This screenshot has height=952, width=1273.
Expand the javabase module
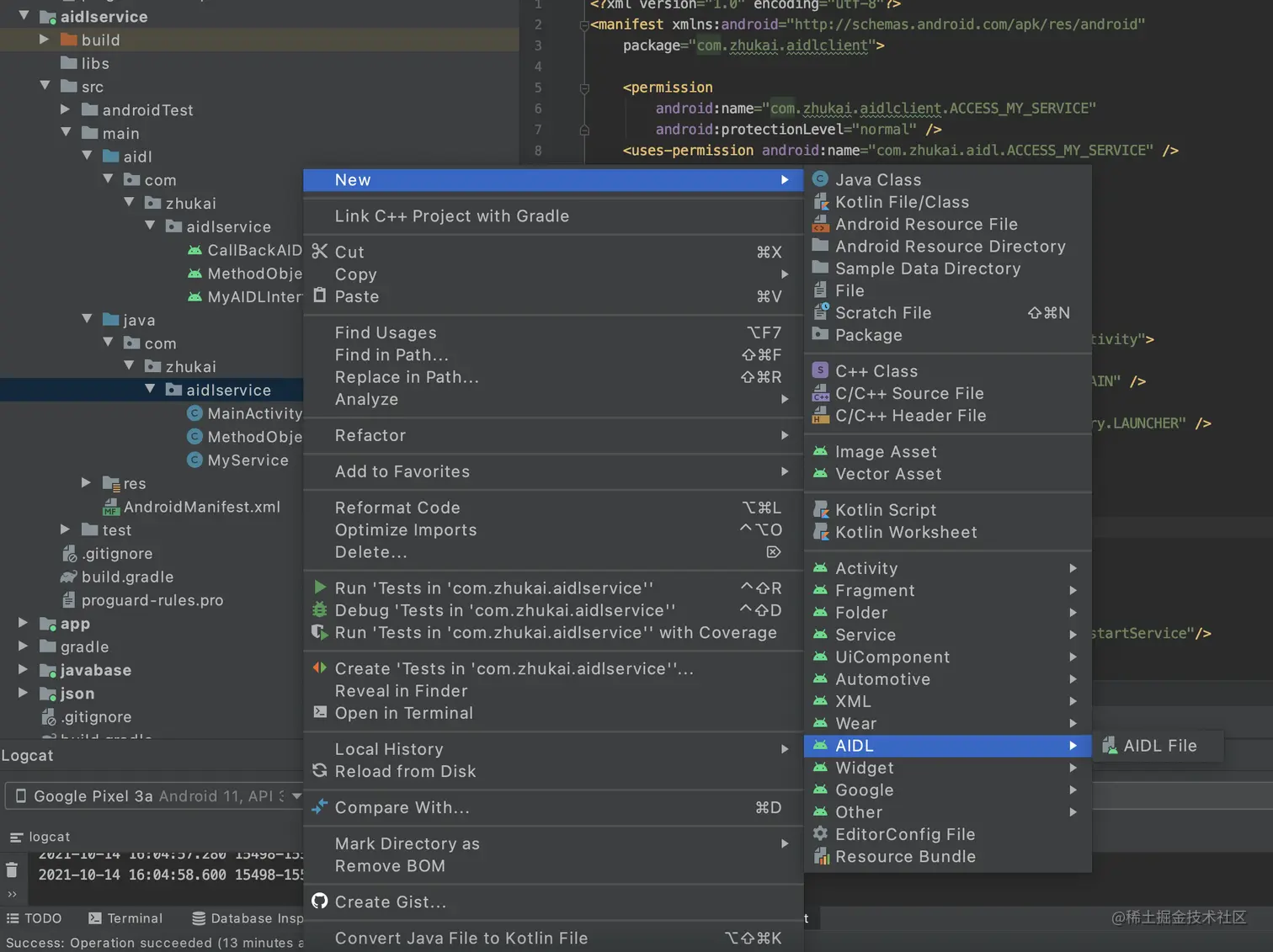tap(24, 670)
